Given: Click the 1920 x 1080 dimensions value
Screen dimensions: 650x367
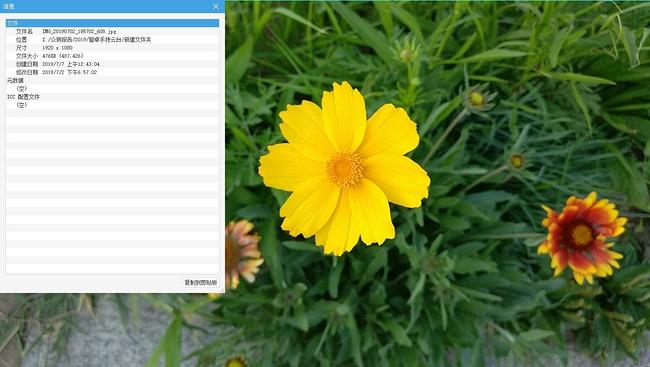Looking at the screenshot, I should tap(57, 48).
